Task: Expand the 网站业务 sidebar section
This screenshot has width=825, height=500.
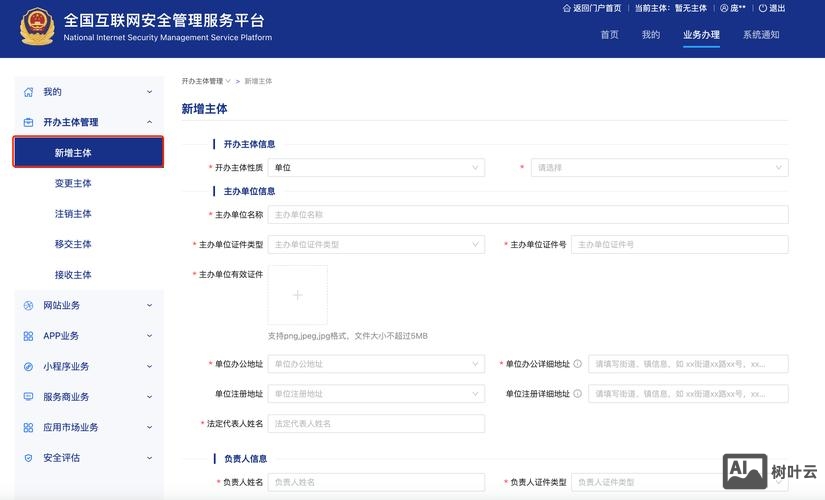Action: (x=149, y=305)
